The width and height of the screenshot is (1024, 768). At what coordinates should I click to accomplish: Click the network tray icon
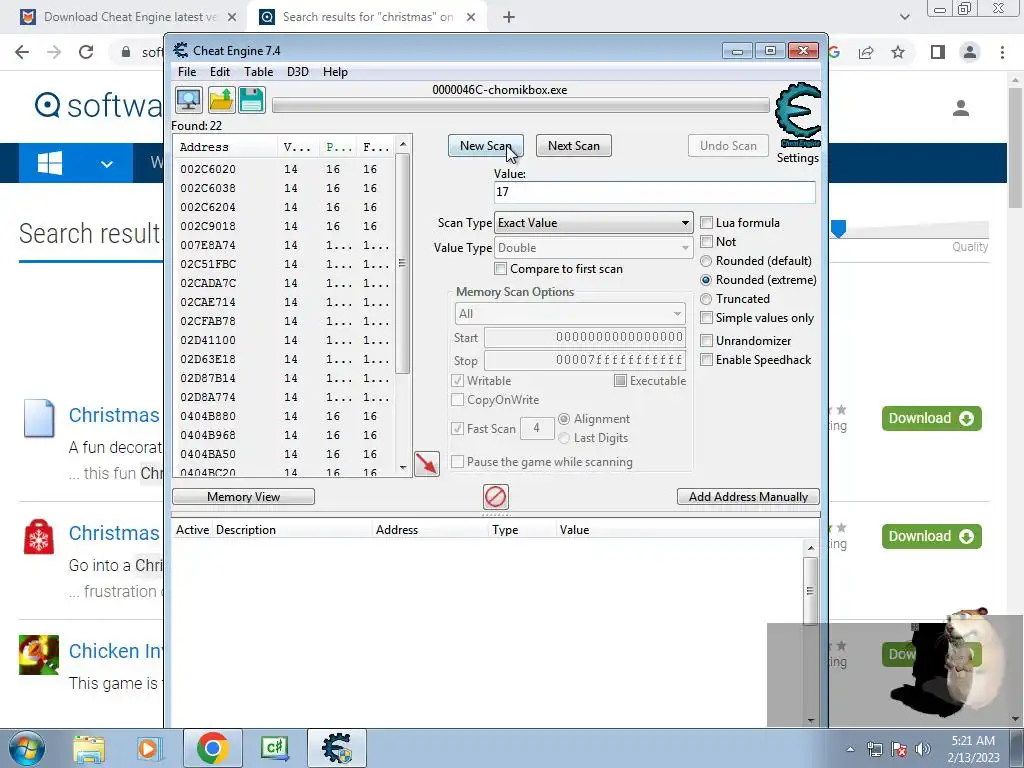(874, 749)
